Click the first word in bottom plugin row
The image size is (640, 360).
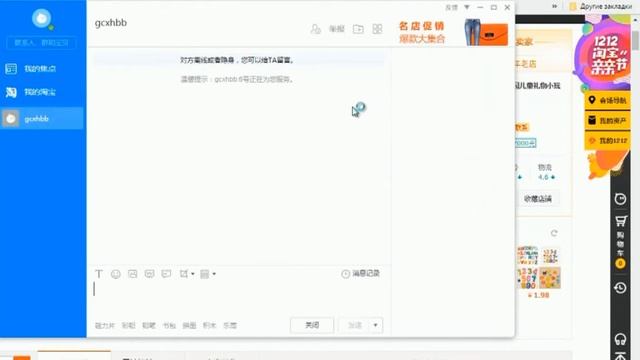tap(105, 325)
